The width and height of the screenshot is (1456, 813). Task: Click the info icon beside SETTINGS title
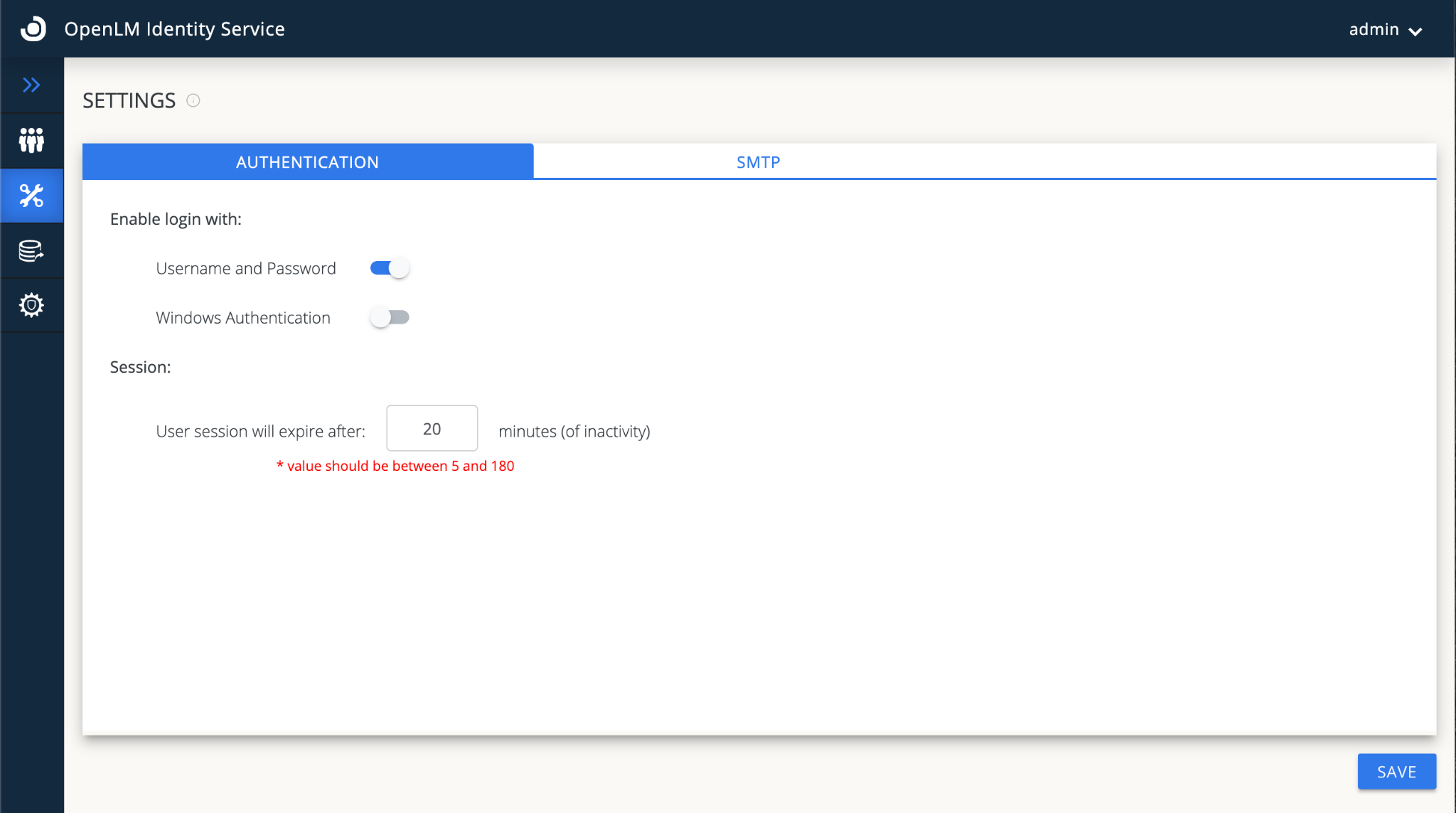[x=193, y=100]
